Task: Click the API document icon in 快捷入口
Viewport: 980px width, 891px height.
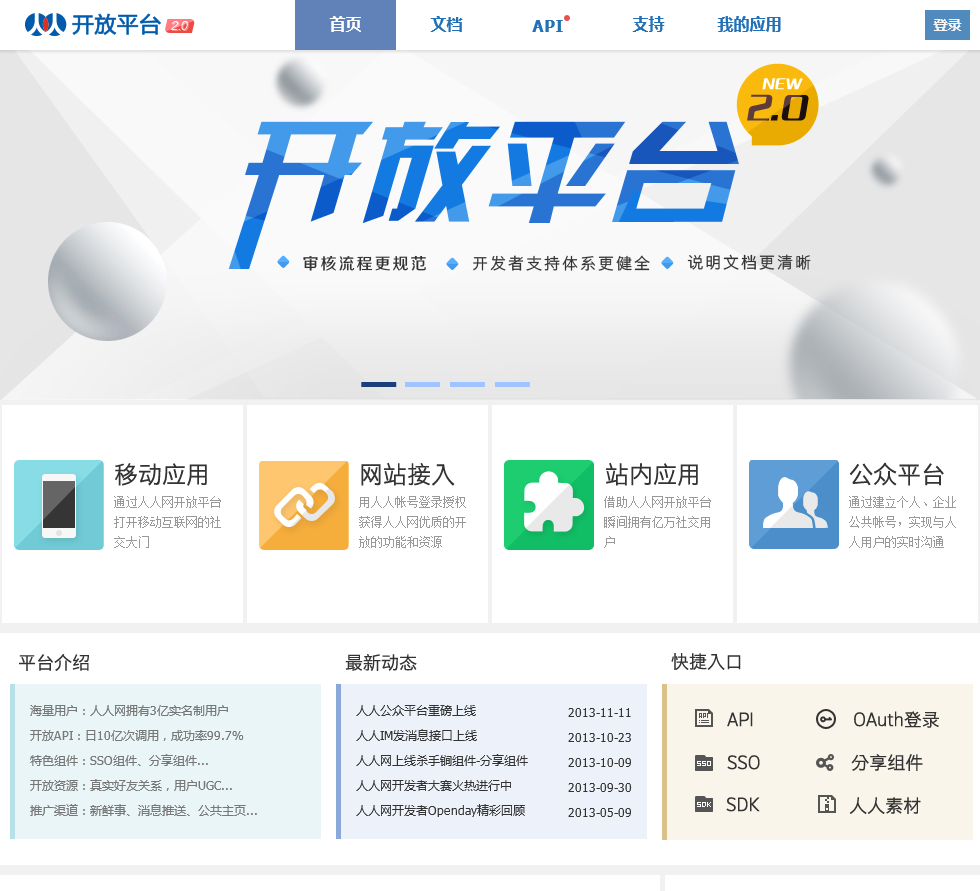Action: click(x=704, y=719)
